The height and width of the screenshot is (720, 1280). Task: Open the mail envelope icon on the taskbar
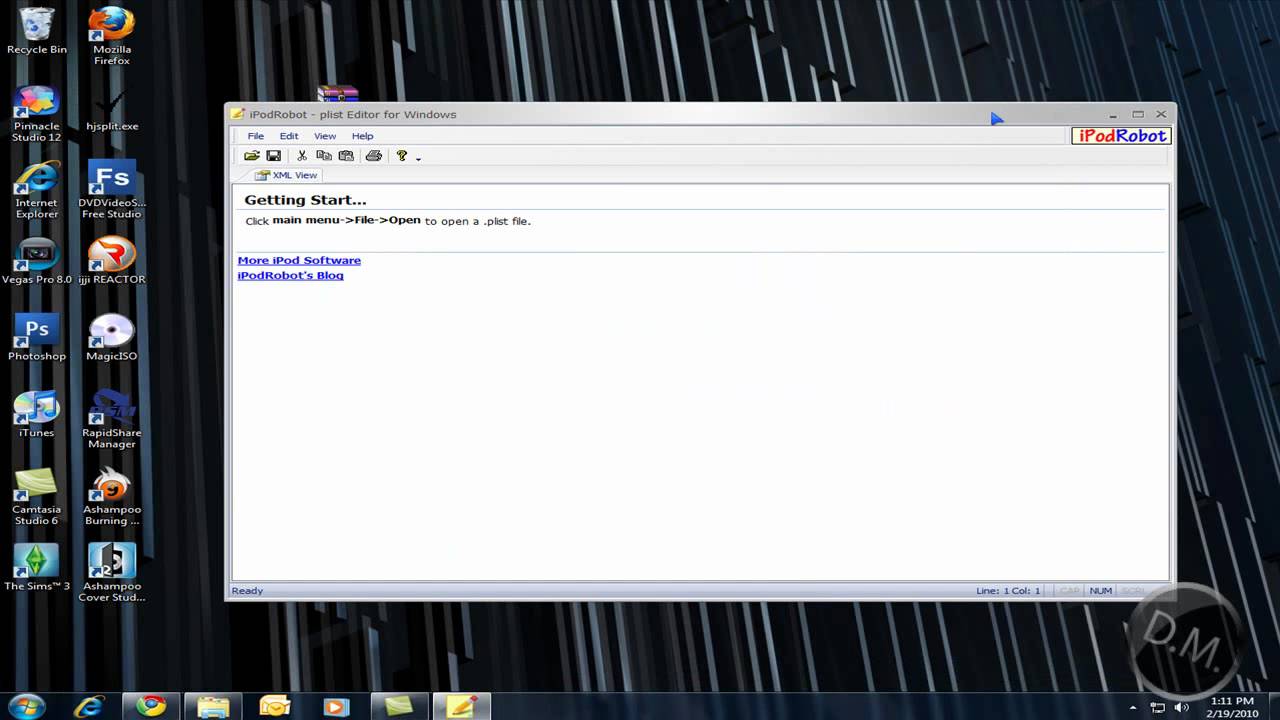click(x=275, y=706)
